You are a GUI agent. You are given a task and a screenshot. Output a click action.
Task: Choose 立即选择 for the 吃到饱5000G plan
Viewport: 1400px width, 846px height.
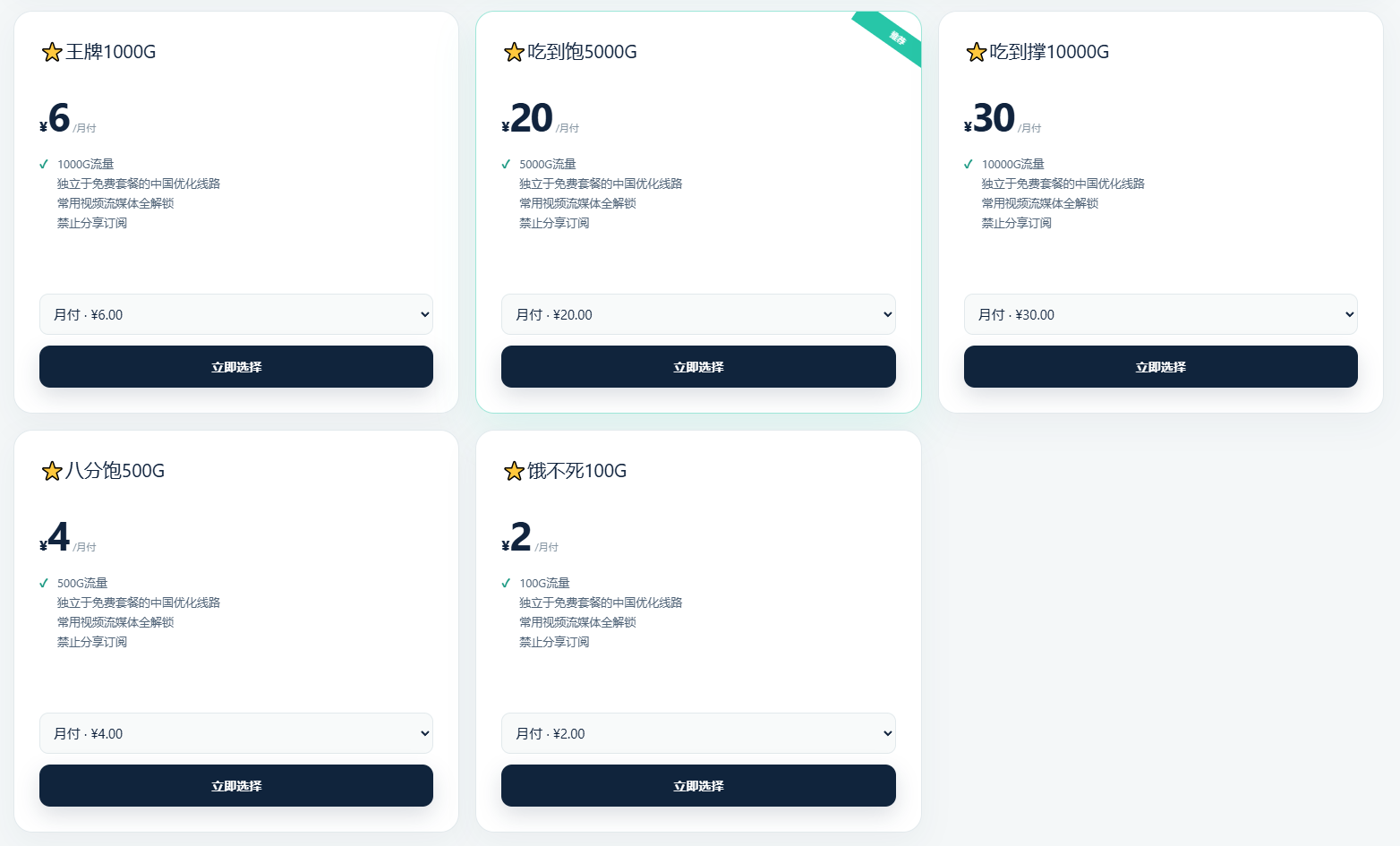(x=698, y=367)
